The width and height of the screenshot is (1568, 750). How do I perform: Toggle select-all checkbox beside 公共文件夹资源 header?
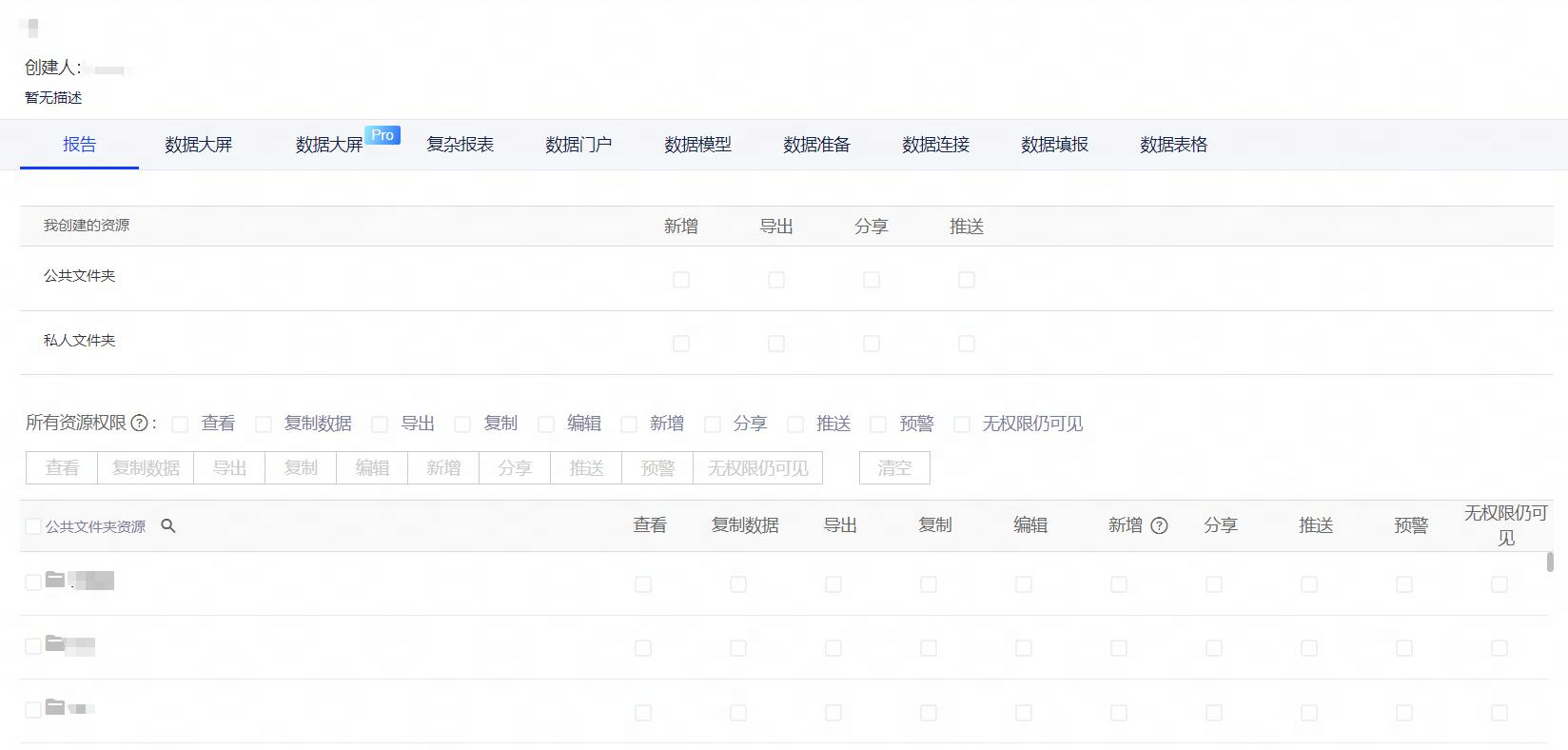point(33,526)
